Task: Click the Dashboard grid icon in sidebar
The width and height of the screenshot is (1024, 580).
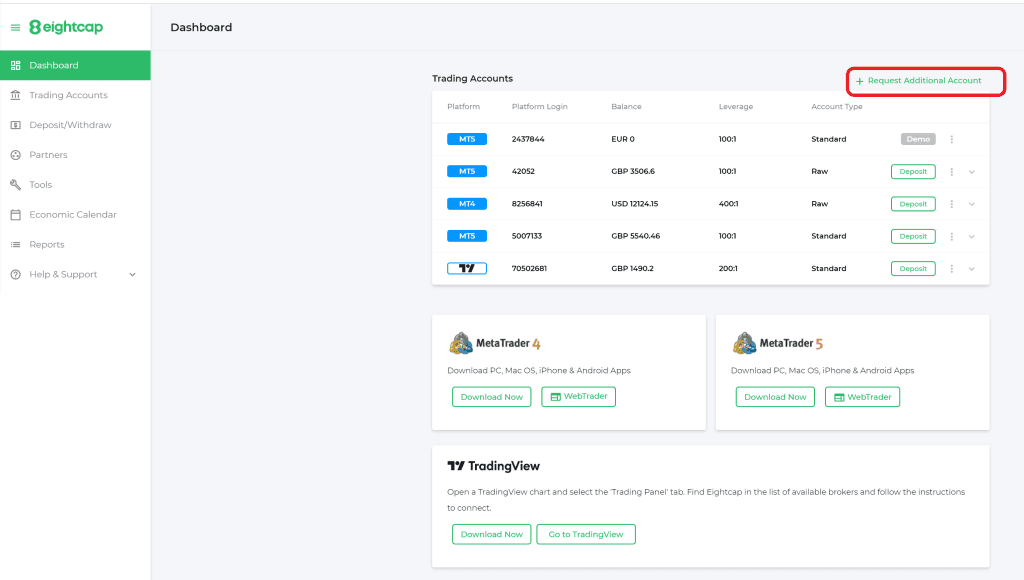Action: (x=16, y=65)
